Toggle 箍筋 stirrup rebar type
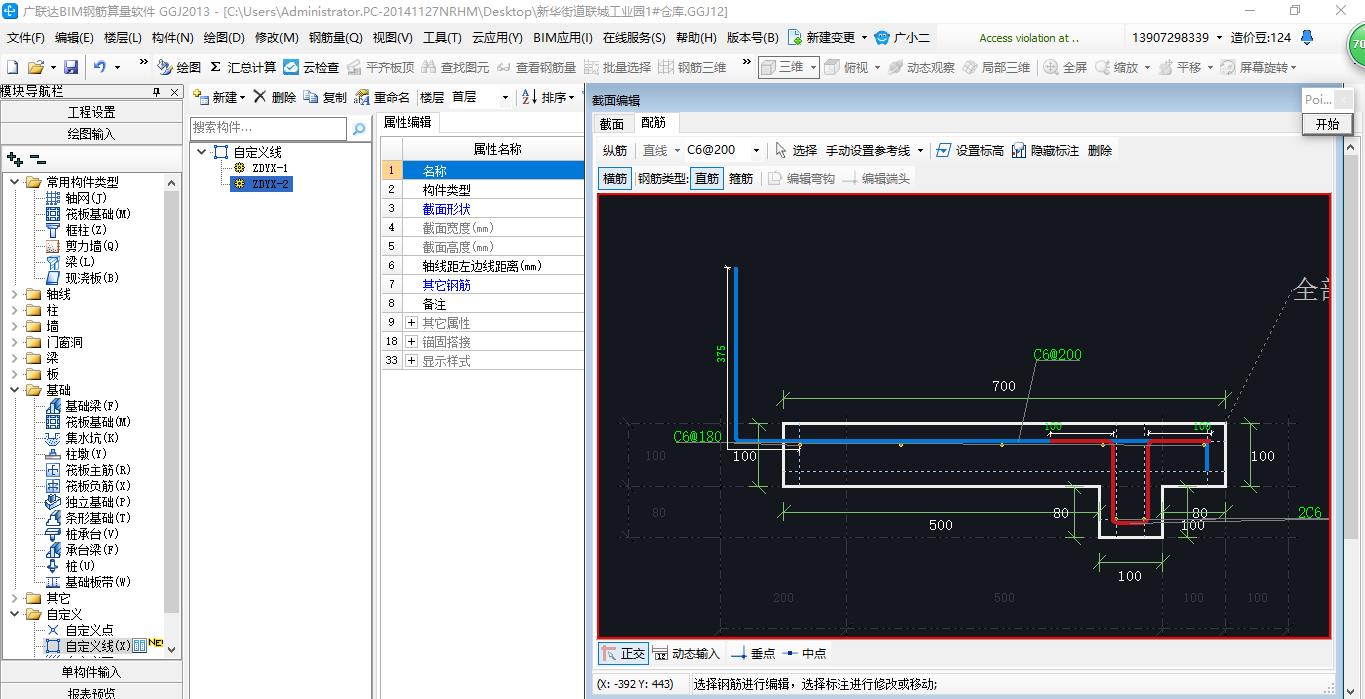The height and width of the screenshot is (699, 1365). (741, 178)
